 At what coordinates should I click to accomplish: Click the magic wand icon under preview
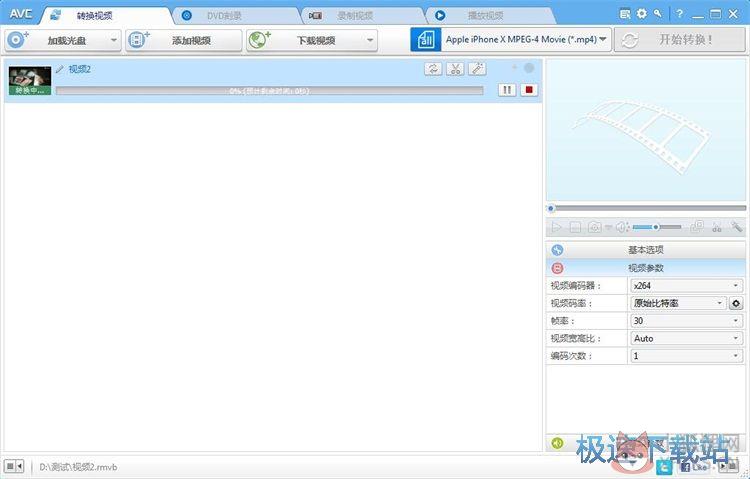point(737,226)
